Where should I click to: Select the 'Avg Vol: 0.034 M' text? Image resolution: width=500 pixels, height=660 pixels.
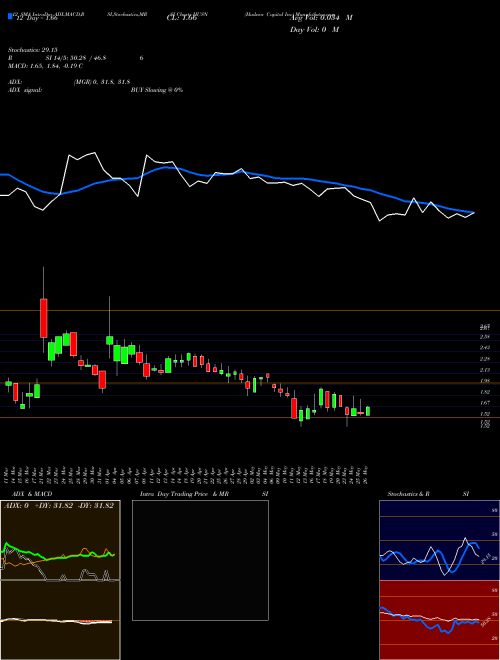coord(321,17)
